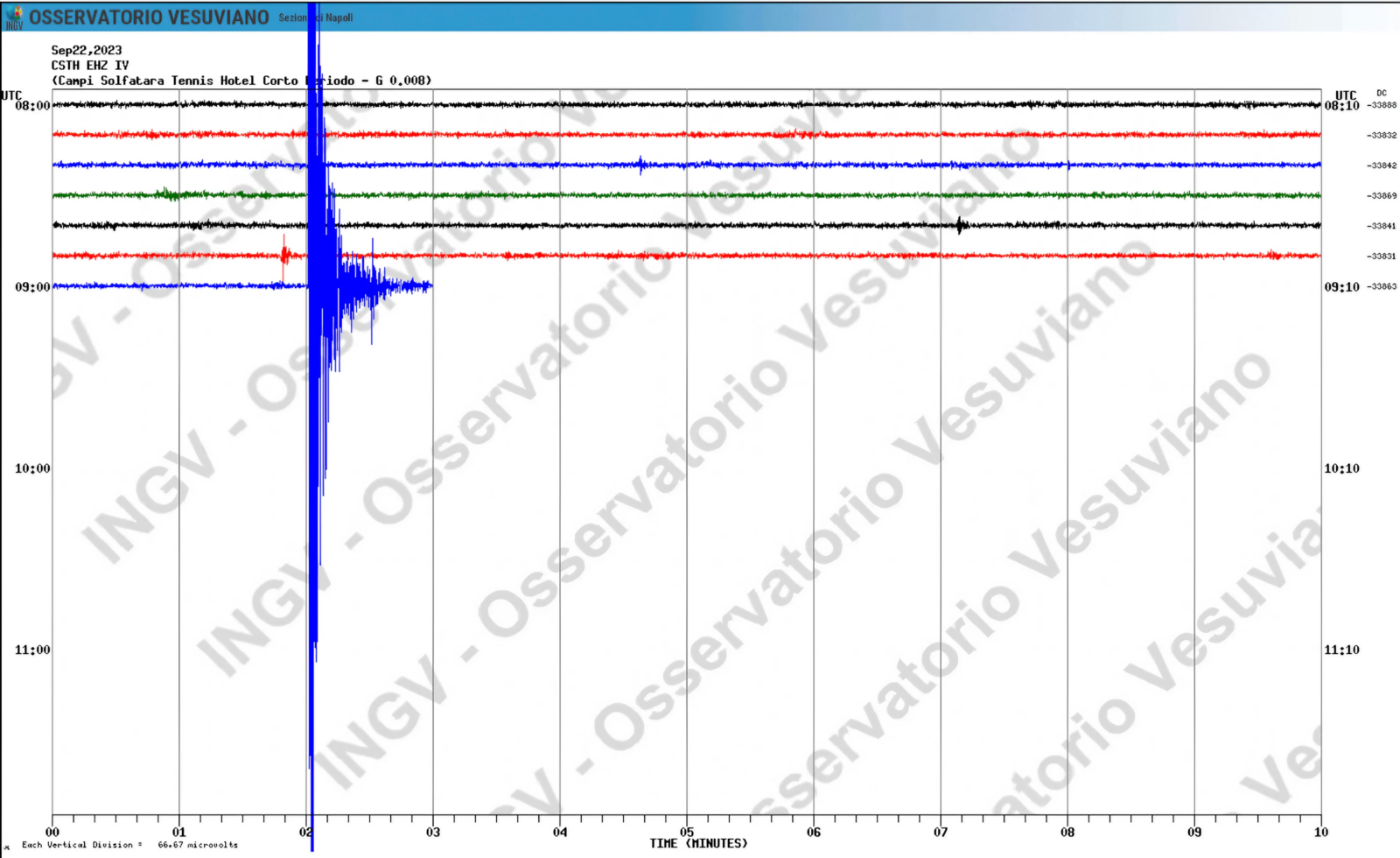Click the 04 minute axis label
This screenshot has width=1400, height=858.
click(560, 833)
